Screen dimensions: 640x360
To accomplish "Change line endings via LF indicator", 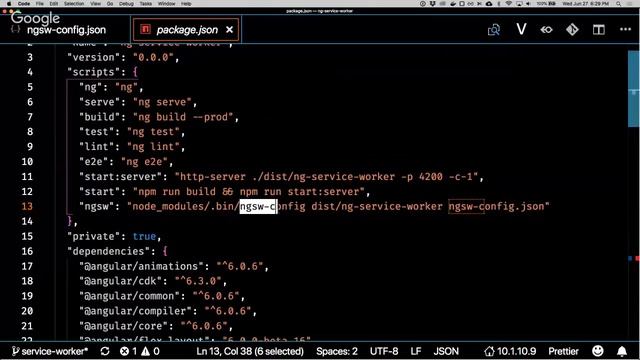I will [x=416, y=351].
